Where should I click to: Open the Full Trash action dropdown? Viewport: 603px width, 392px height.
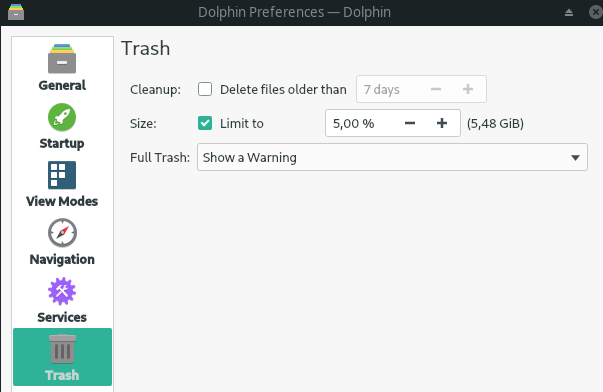(392, 157)
